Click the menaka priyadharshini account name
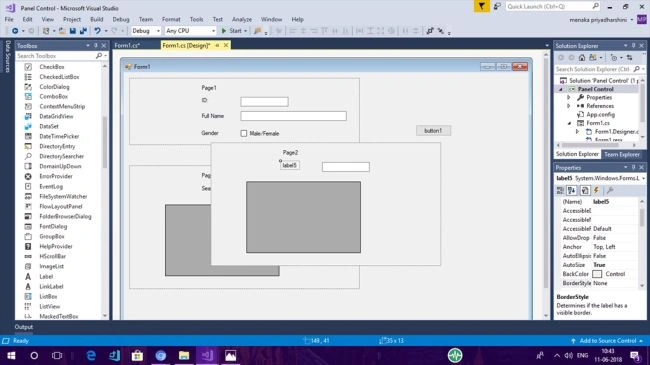Screen dimensions: 650x365 [598, 20]
